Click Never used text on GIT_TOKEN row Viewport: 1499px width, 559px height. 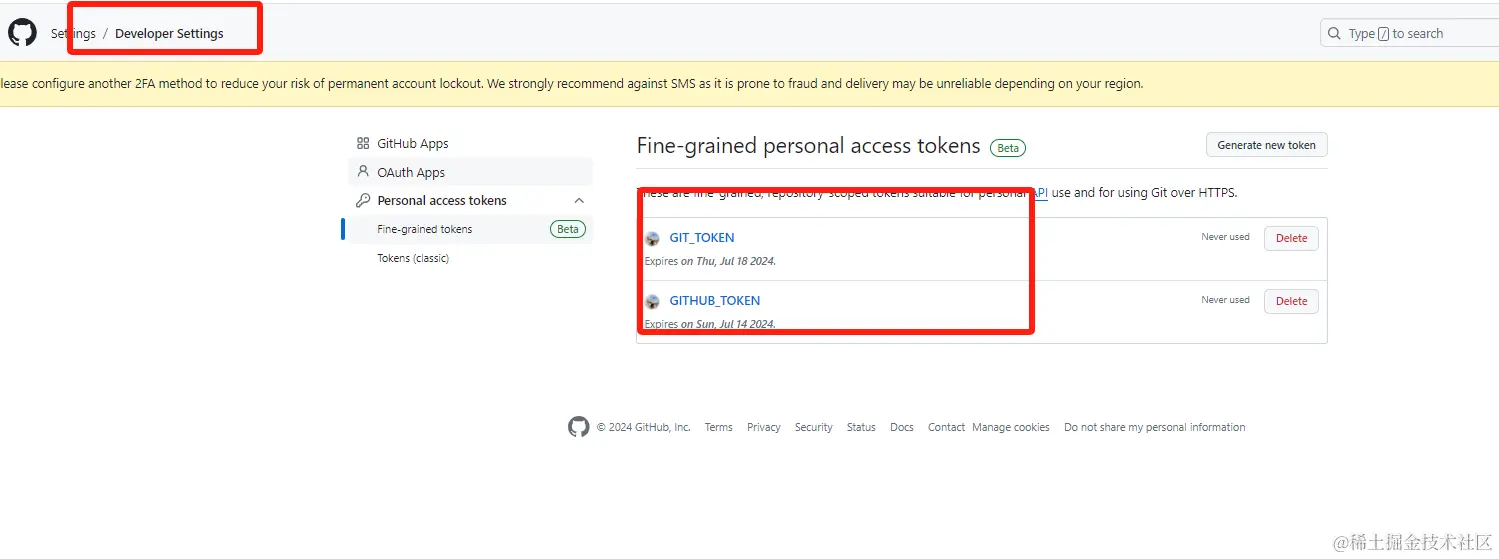coord(1225,237)
